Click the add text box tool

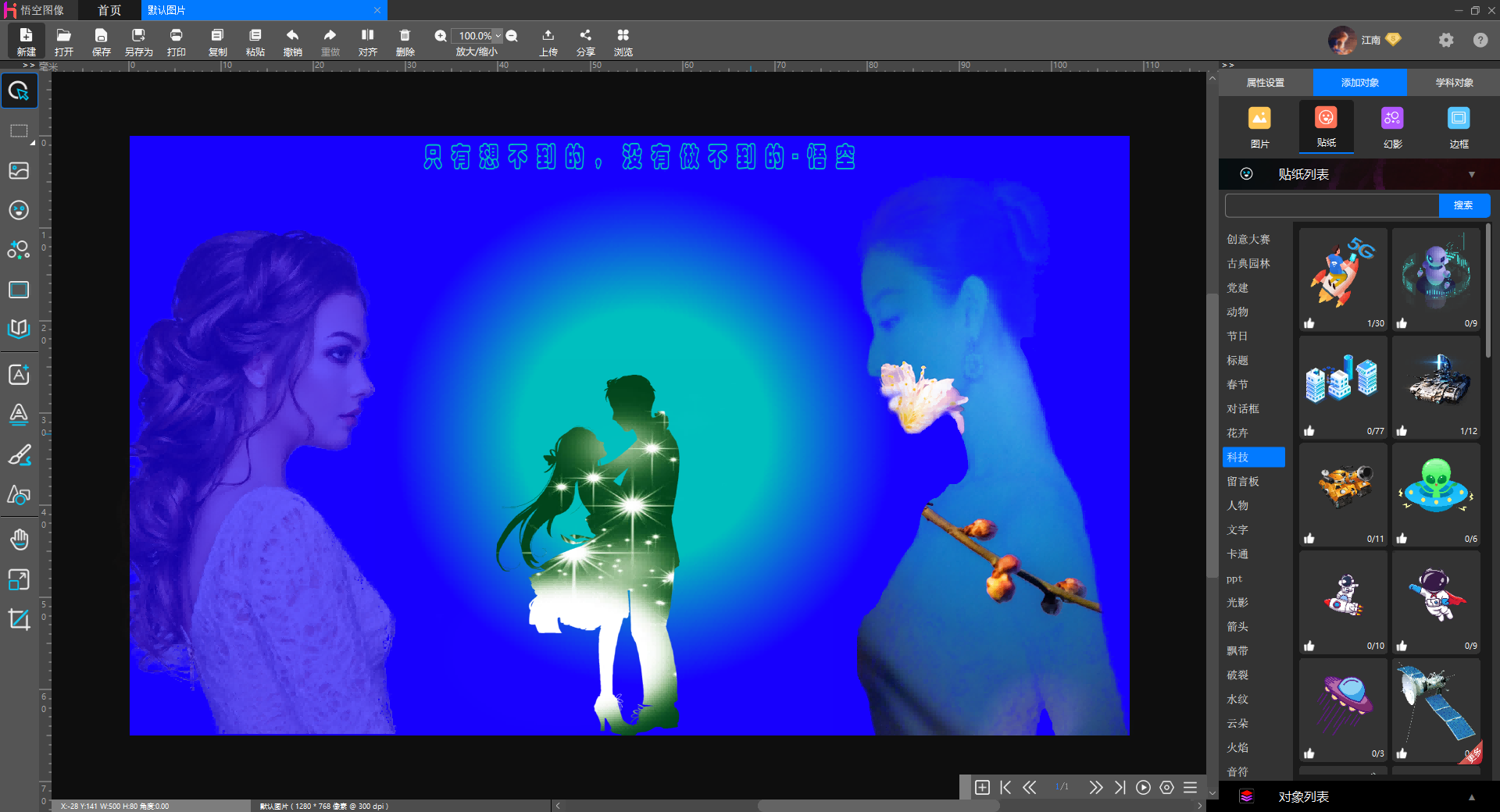tap(19, 374)
